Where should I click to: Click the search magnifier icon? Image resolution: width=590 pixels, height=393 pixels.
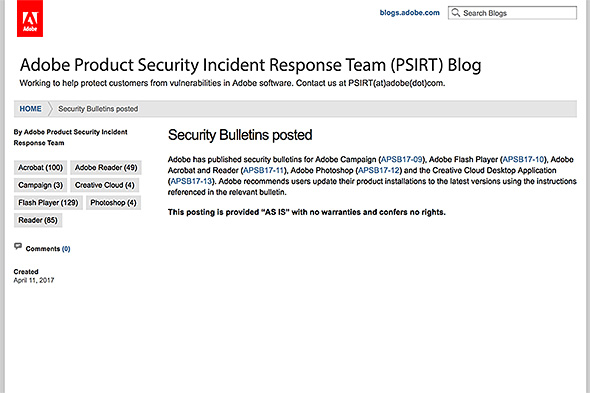[x=456, y=12]
